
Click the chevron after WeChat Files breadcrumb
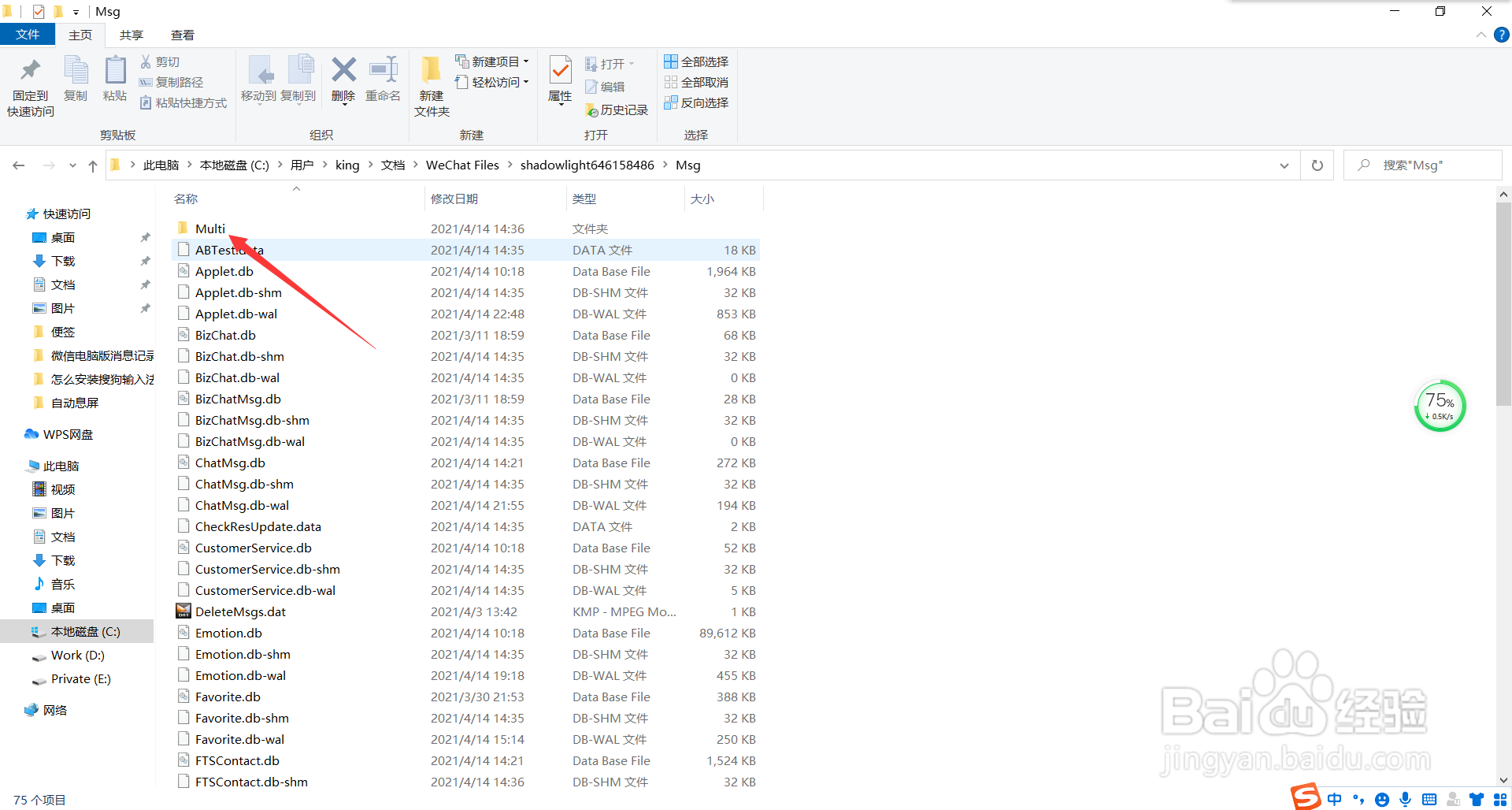coord(510,165)
